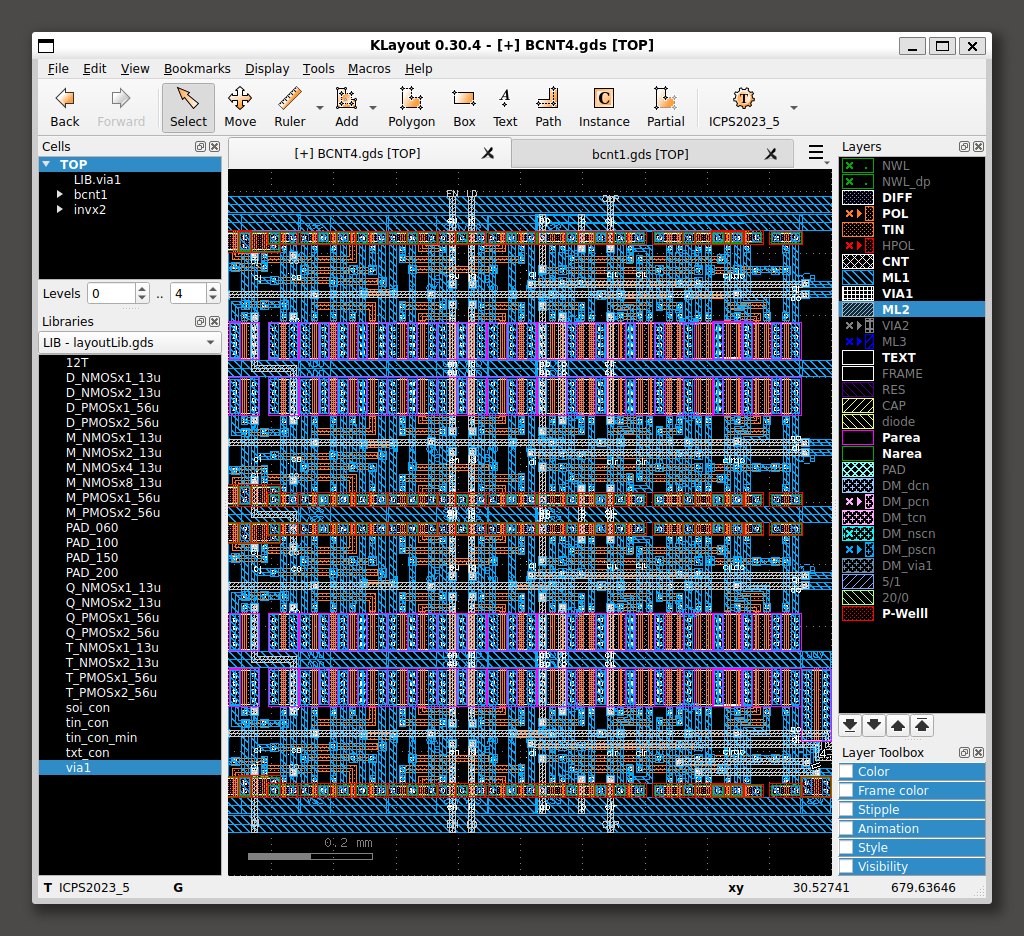Expand the bcnt1 cell tree node
Image resolution: width=1024 pixels, height=936 pixels.
pyautogui.click(x=60, y=194)
